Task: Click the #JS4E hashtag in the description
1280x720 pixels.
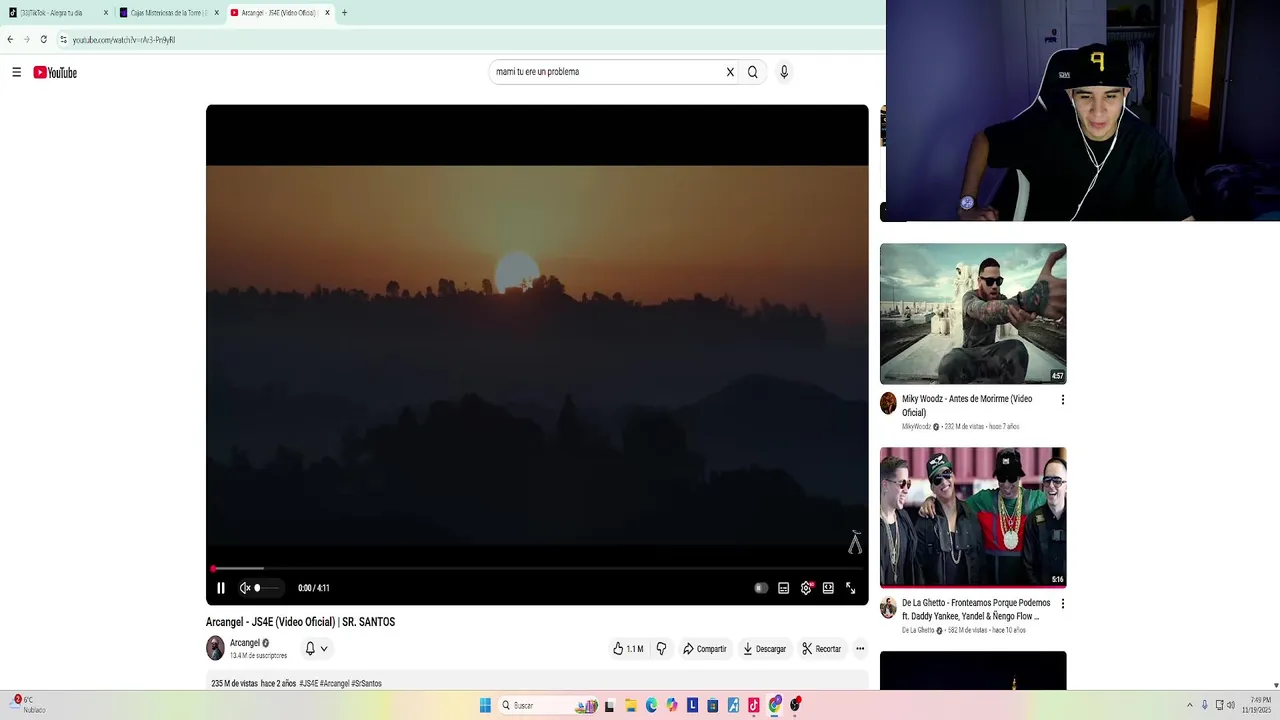Action: [x=308, y=684]
